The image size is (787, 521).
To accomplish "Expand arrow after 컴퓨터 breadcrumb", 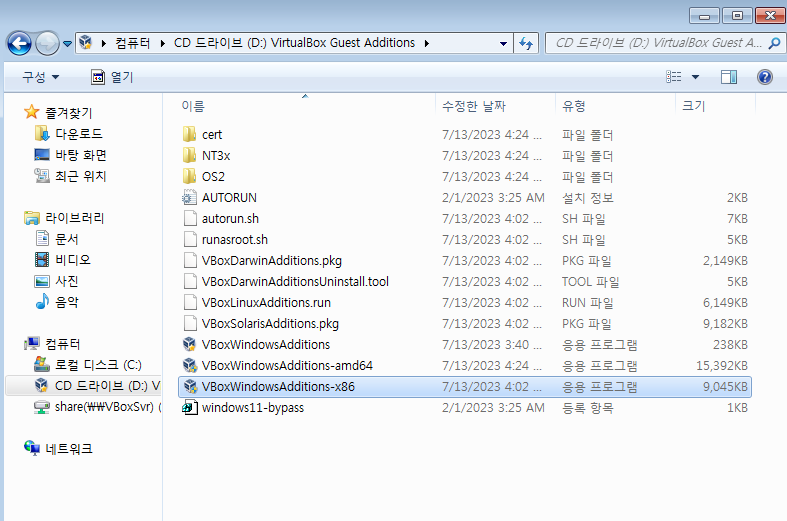I will 163,44.
